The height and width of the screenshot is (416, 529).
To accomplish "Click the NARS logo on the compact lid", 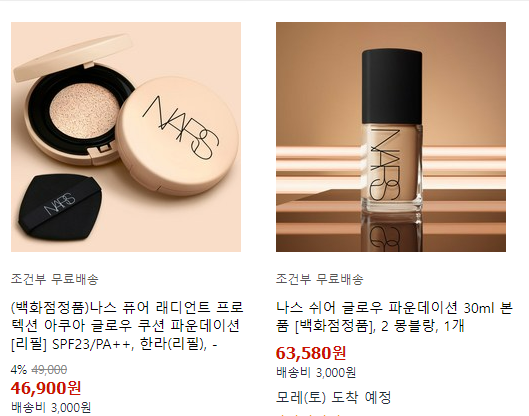I will click(180, 128).
